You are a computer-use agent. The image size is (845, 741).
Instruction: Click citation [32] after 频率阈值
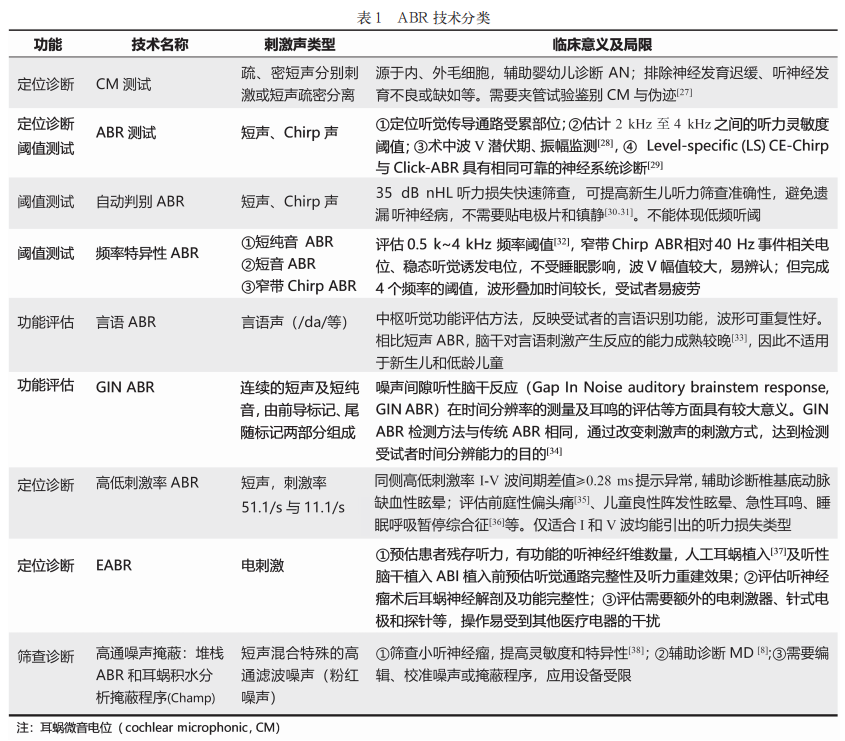(560, 240)
